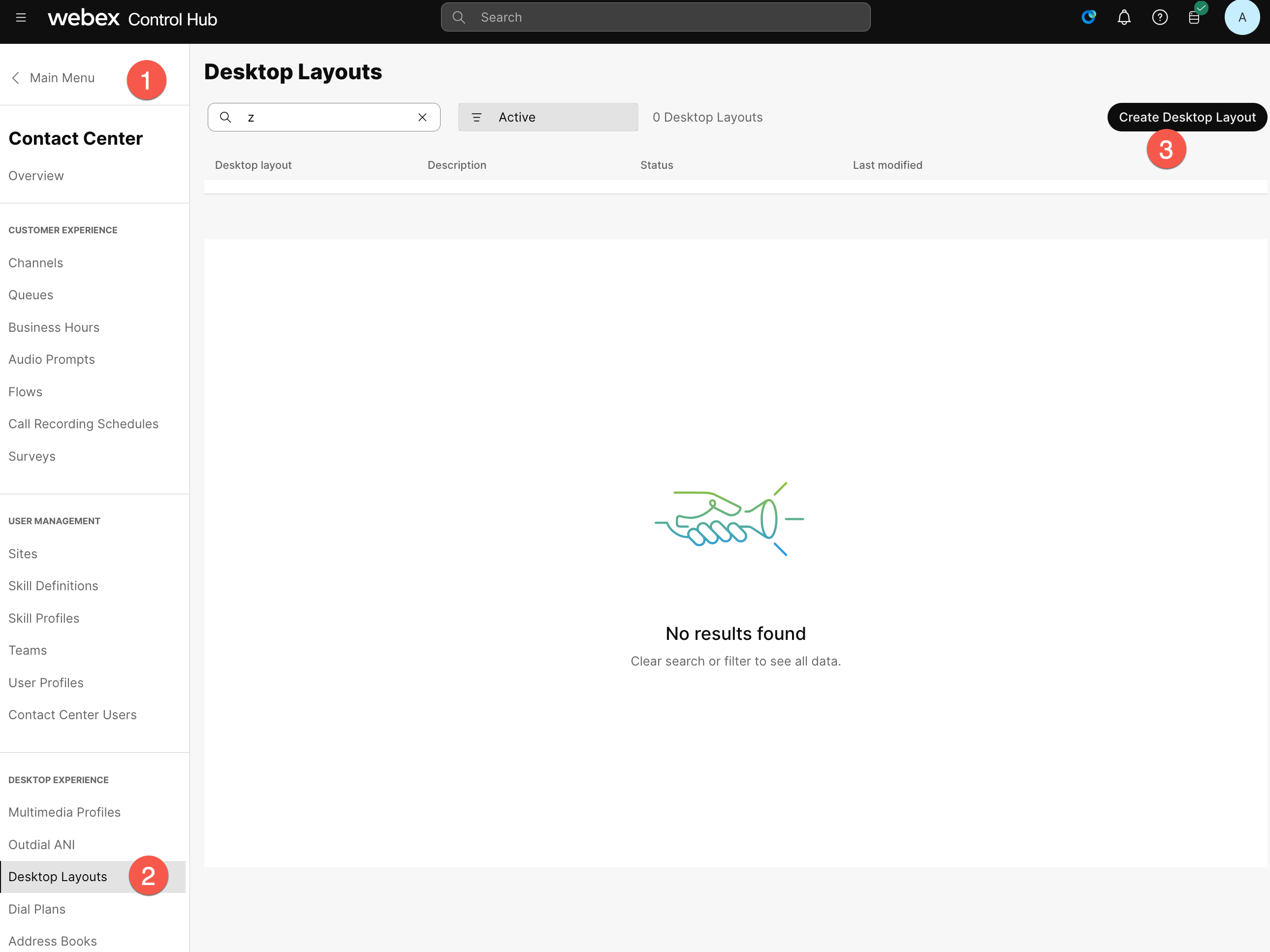This screenshot has height=952, width=1270.
Task: Select Desktop Layouts in the sidebar
Action: pos(58,876)
